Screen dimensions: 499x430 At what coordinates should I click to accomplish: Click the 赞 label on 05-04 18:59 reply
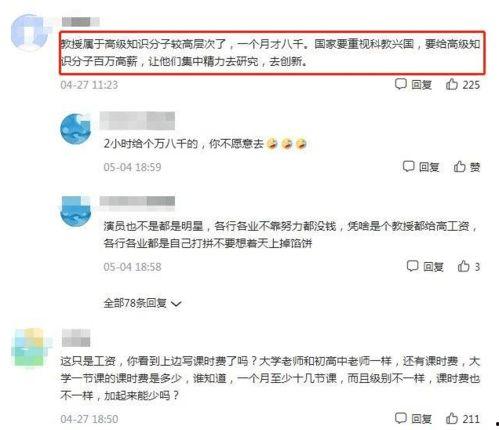click(x=475, y=167)
